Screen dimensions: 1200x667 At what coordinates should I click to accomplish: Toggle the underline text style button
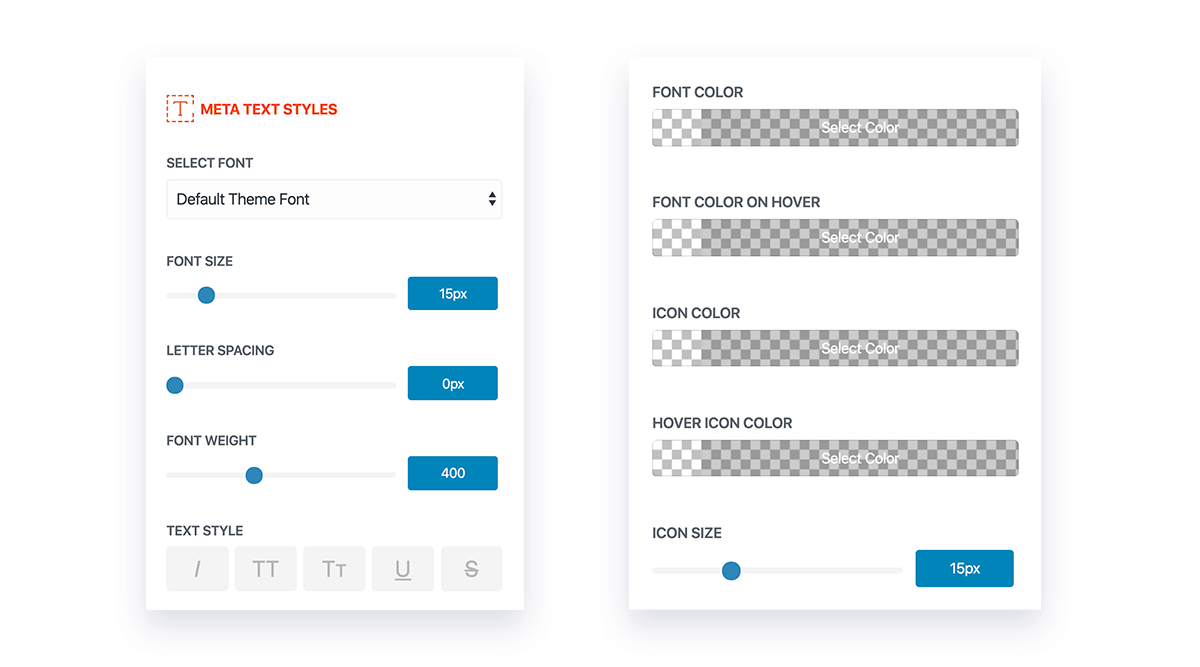403,569
